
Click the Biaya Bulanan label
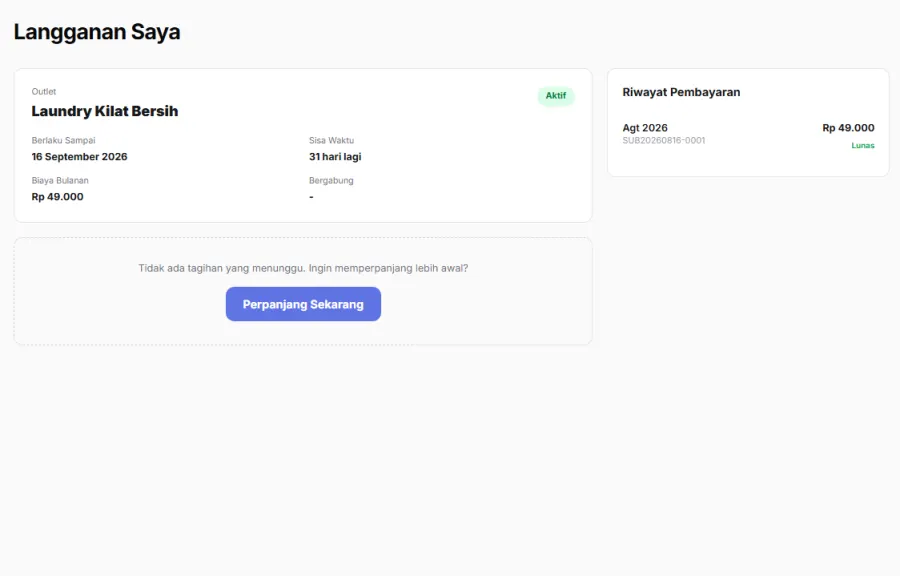60,181
